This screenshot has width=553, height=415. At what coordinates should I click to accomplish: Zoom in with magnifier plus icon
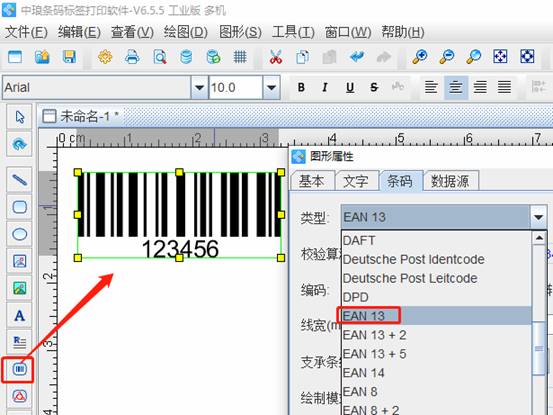click(420, 57)
